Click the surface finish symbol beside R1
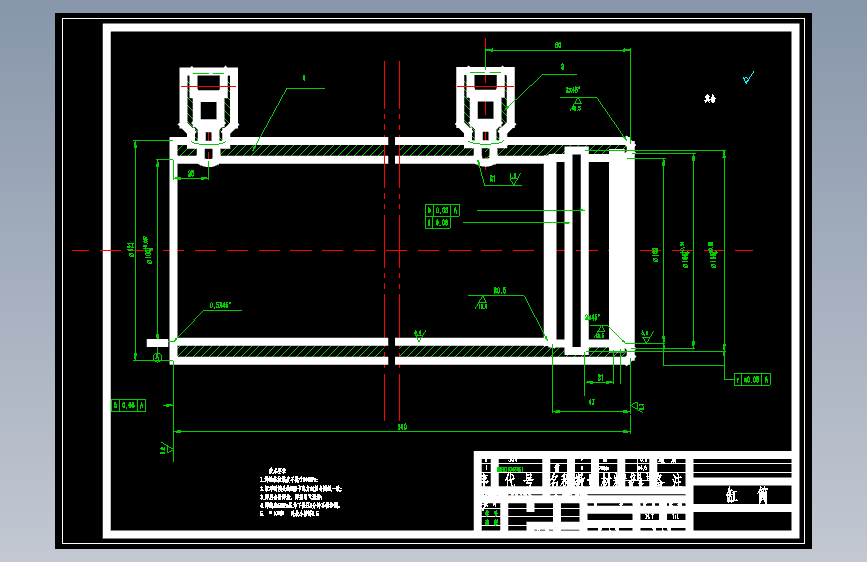Image resolution: width=867 pixels, height=562 pixels. [x=515, y=179]
